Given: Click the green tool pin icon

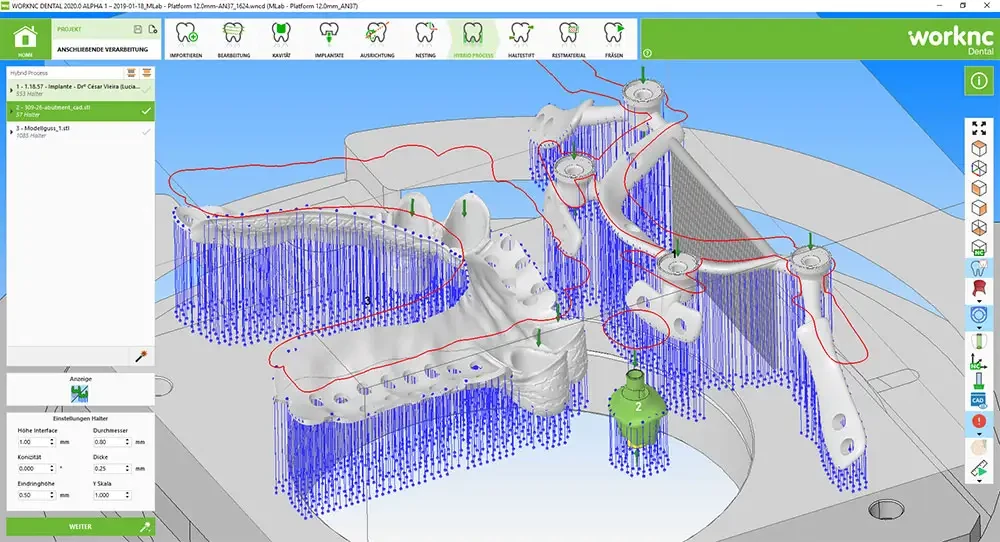Looking at the screenshot, I should pos(979,381).
